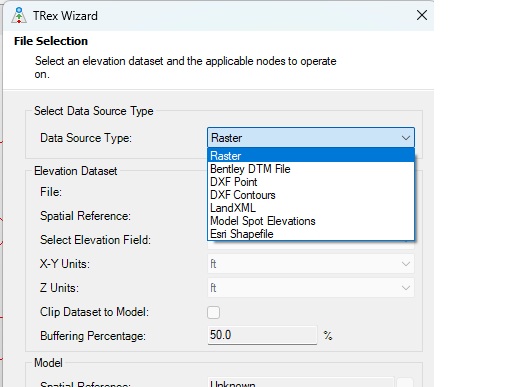Collapse the Data Source Type dropdown arrow
511x387 pixels.
(x=406, y=138)
